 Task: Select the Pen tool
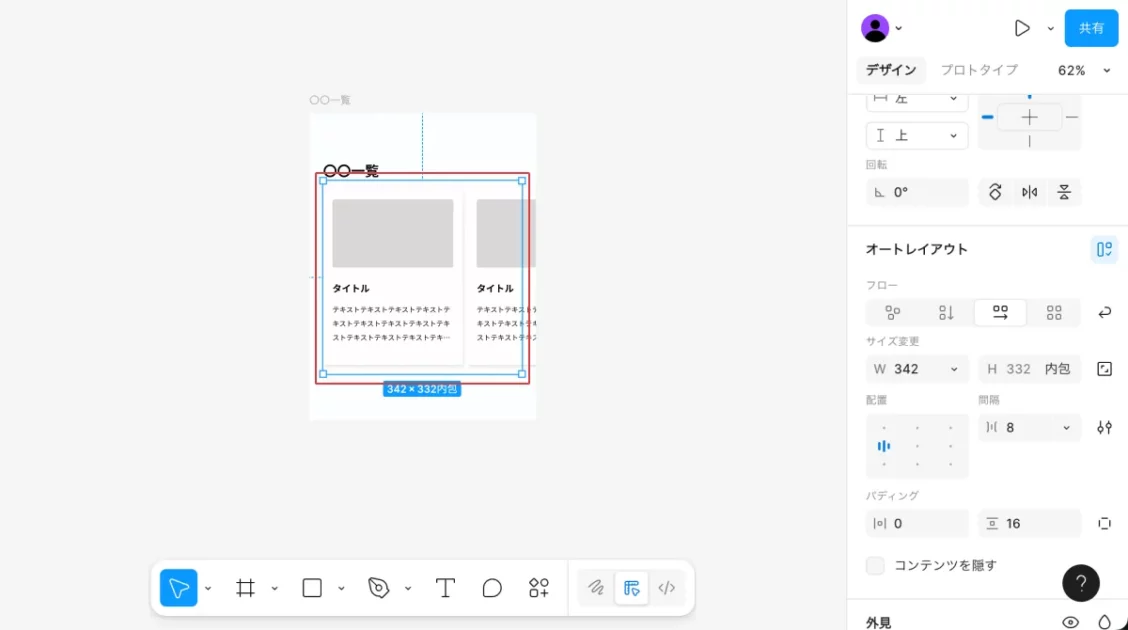378,588
